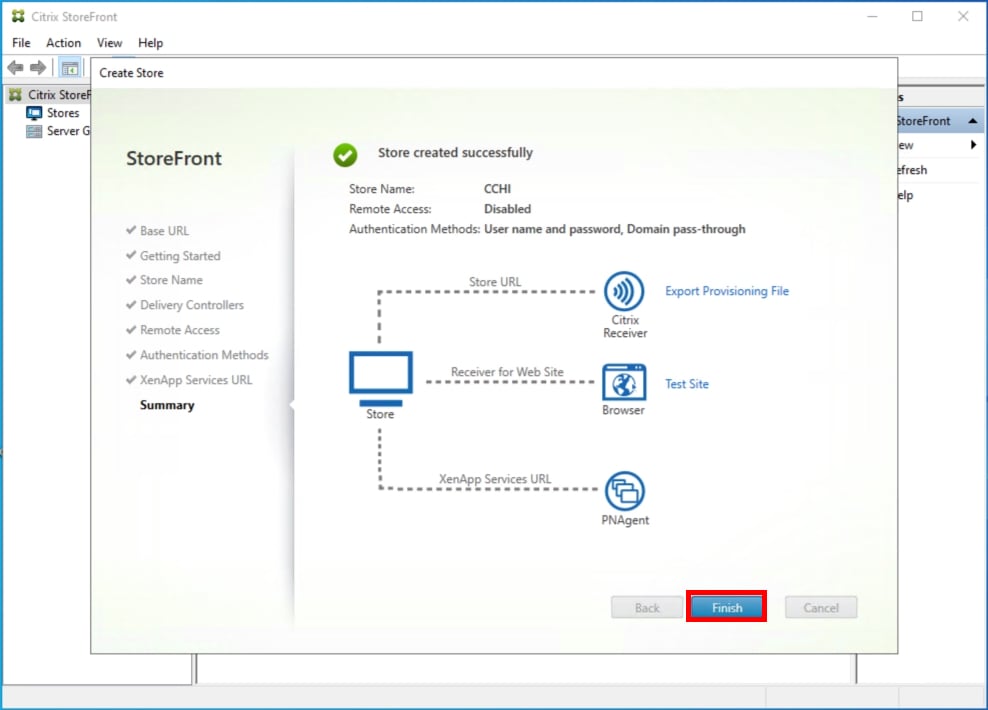Click the Back arrow toolbar icon
This screenshot has height=710, width=988.
pyautogui.click(x=16, y=67)
